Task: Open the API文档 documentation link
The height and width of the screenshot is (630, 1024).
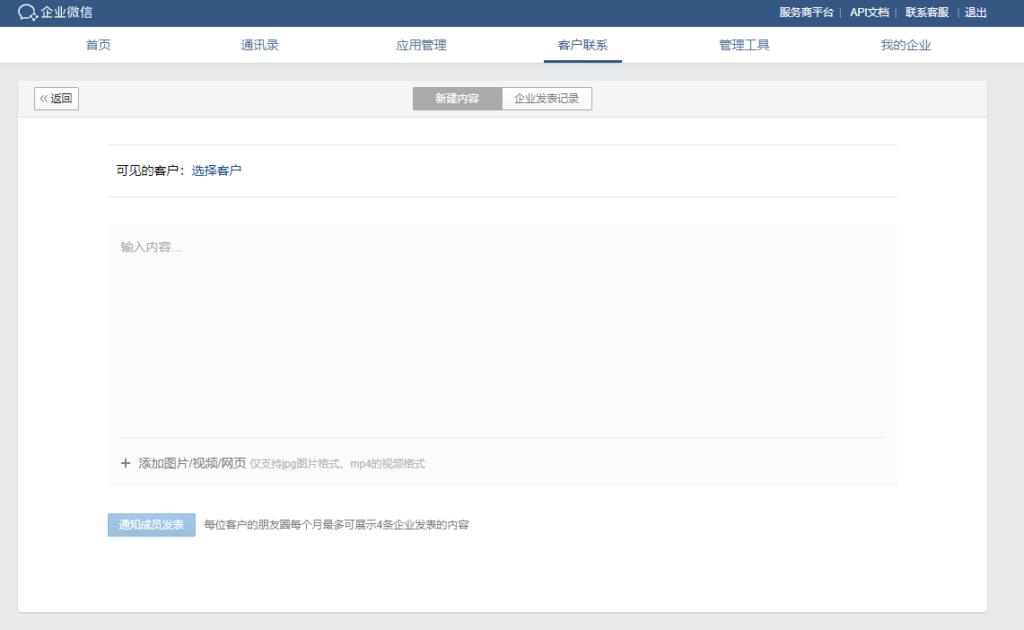Action: [868, 13]
